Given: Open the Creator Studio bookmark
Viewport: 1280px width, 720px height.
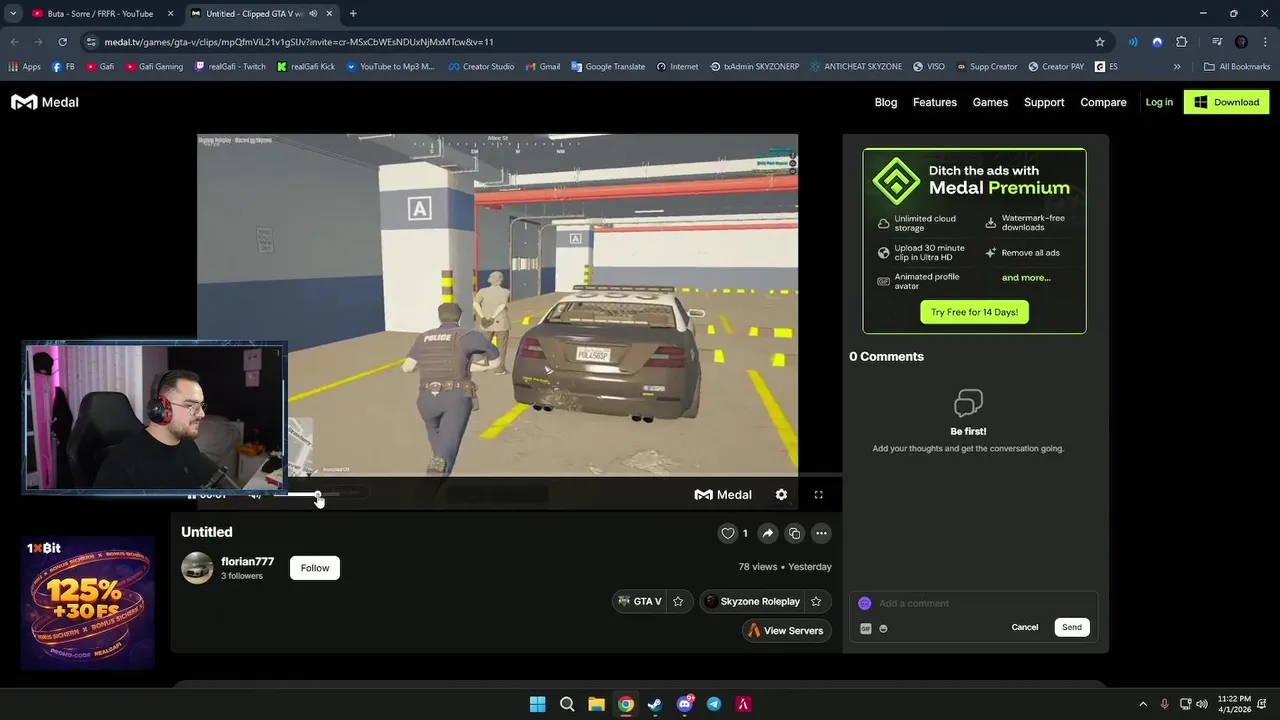Looking at the screenshot, I should tap(481, 67).
